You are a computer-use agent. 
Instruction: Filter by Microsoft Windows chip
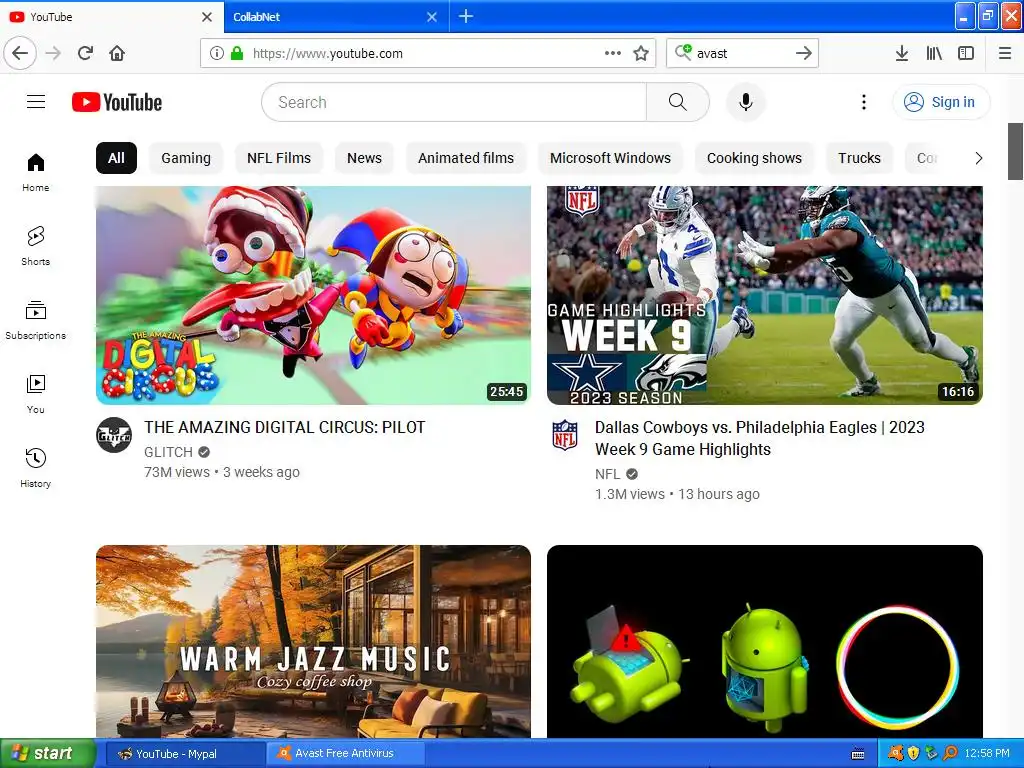(x=610, y=158)
